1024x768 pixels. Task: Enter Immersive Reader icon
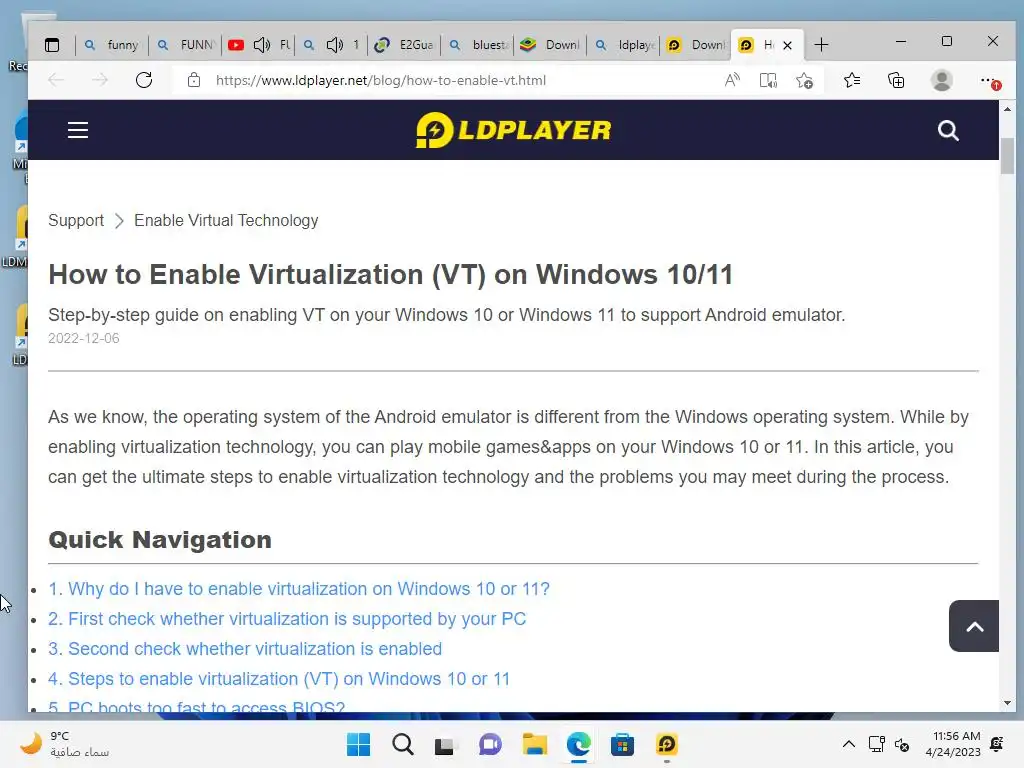768,80
